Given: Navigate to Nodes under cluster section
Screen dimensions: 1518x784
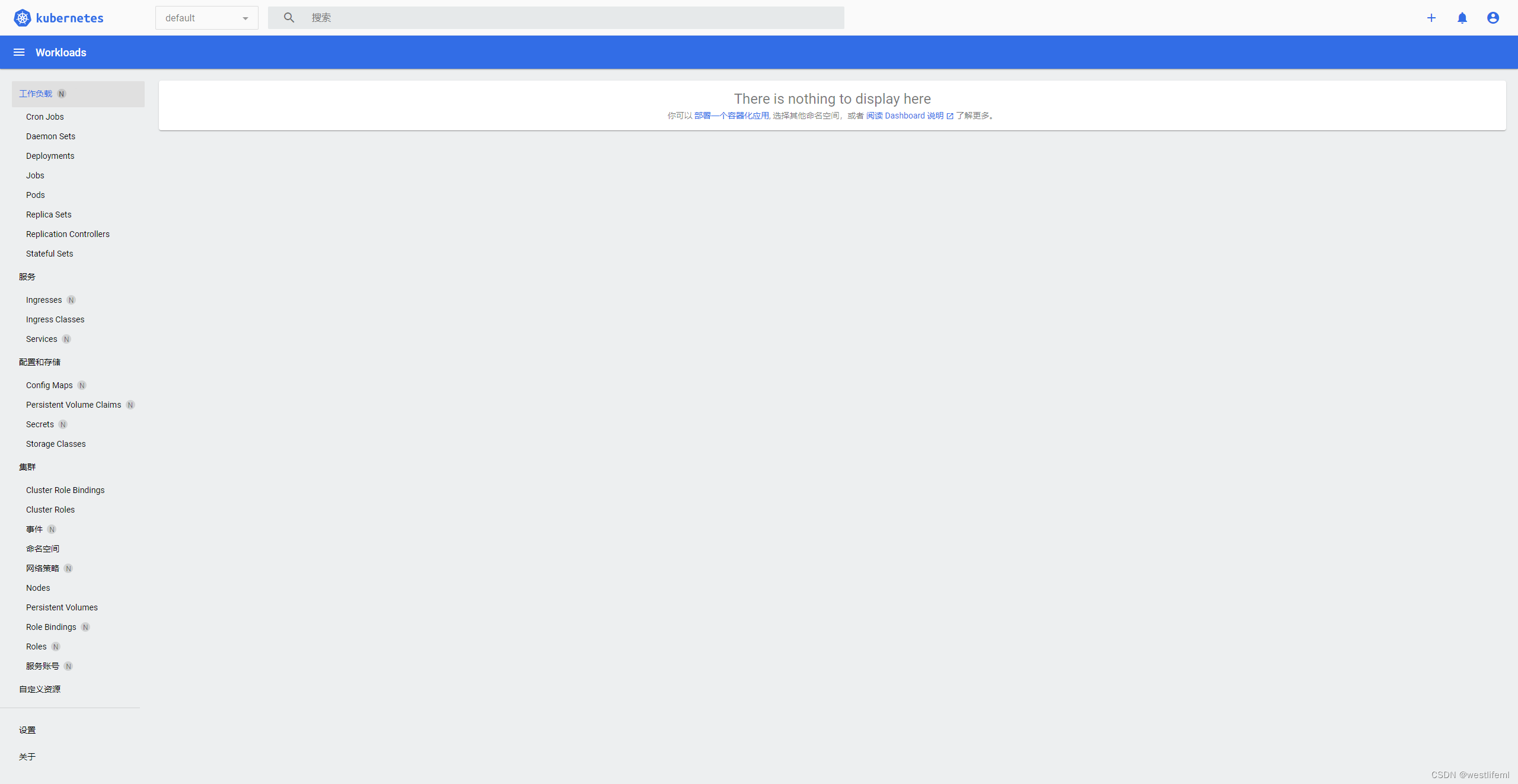Looking at the screenshot, I should pos(38,588).
